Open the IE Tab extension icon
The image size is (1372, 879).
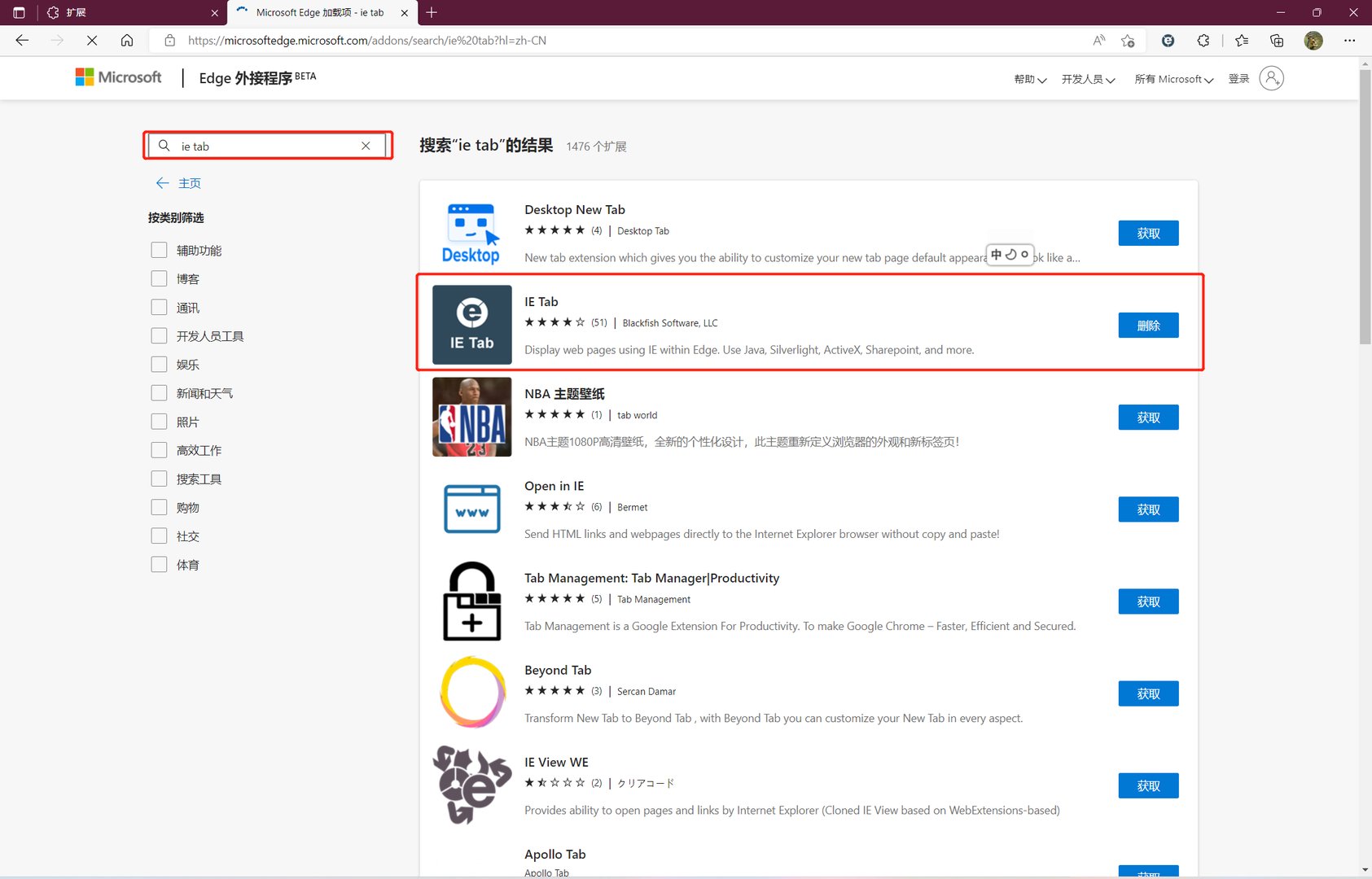point(471,324)
